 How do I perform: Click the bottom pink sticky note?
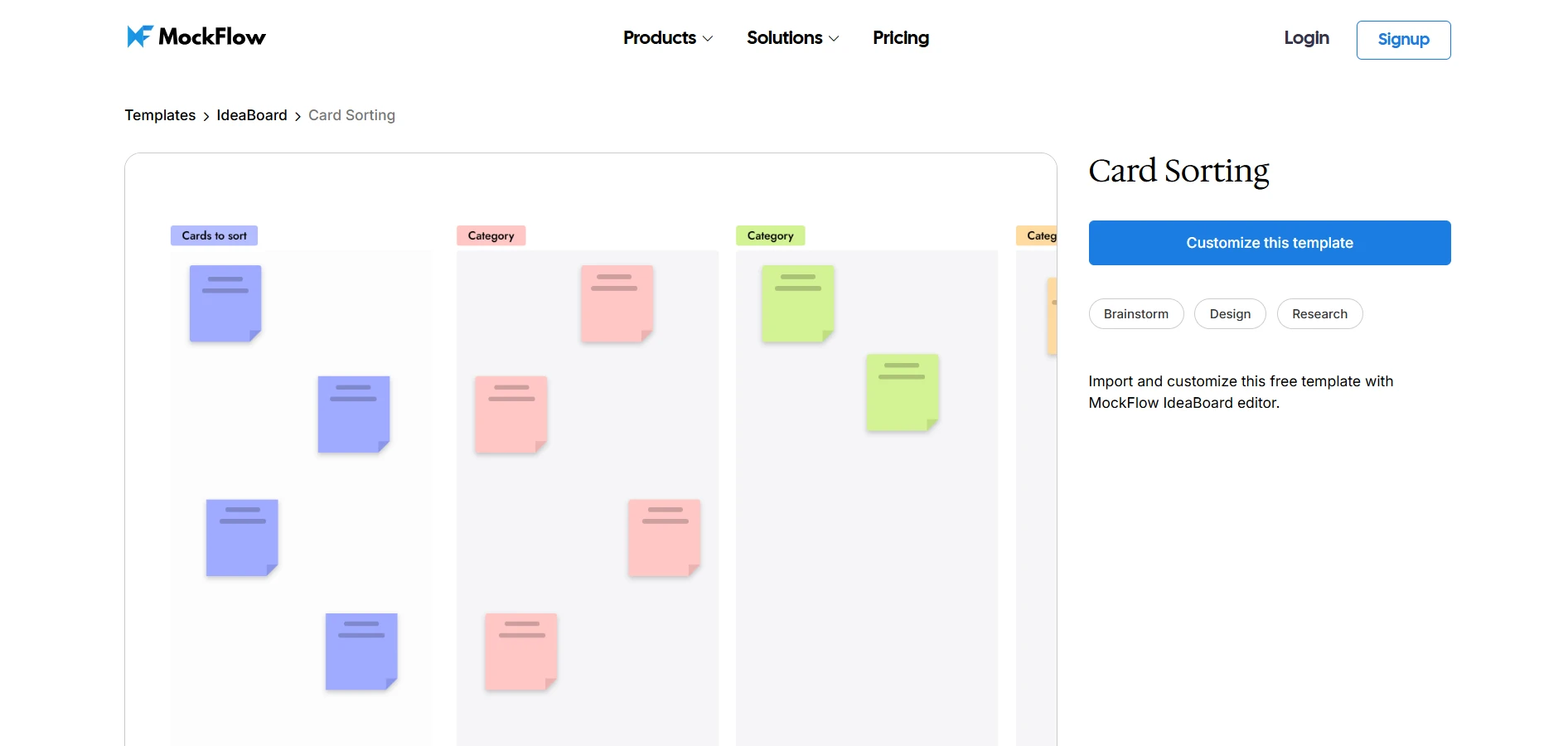520,652
